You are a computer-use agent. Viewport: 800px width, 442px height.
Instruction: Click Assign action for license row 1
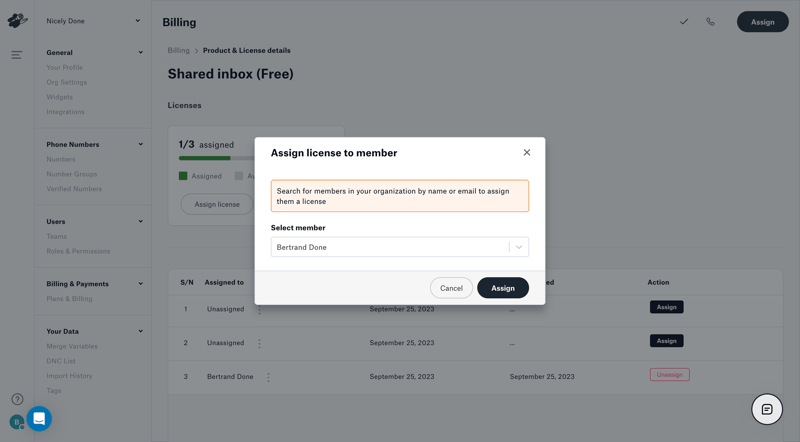(666, 307)
